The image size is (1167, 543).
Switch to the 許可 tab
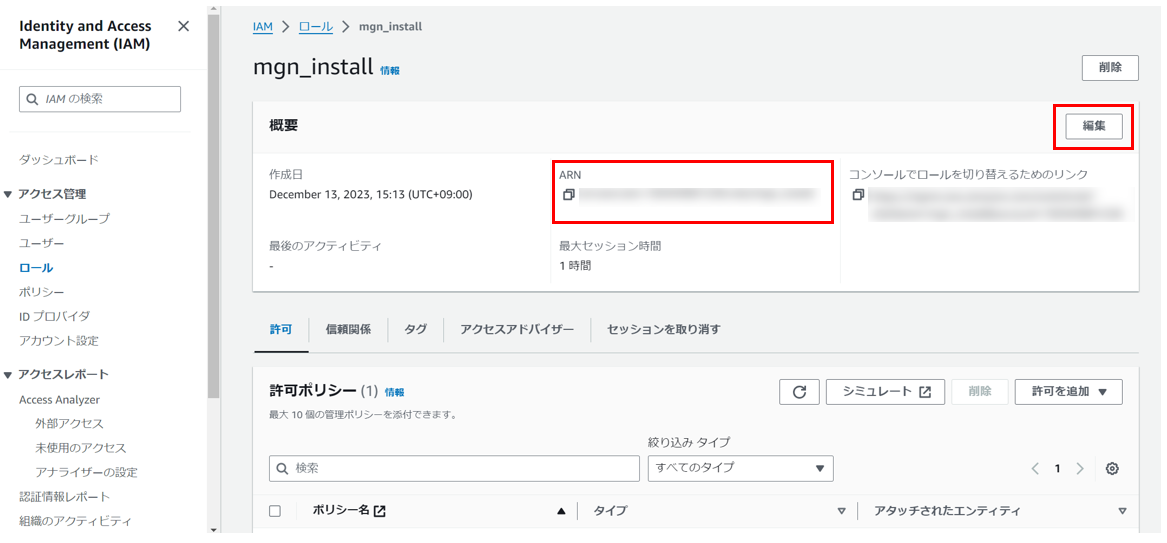pyautogui.click(x=281, y=330)
